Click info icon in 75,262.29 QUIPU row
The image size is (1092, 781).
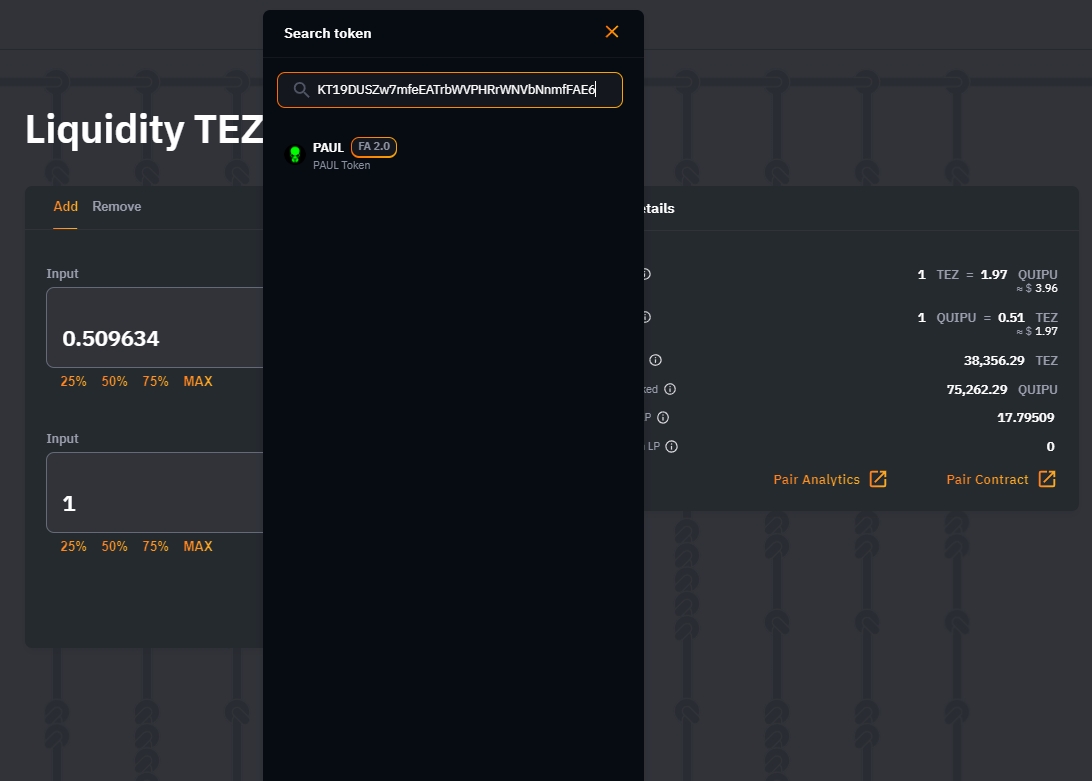pyautogui.click(x=670, y=389)
